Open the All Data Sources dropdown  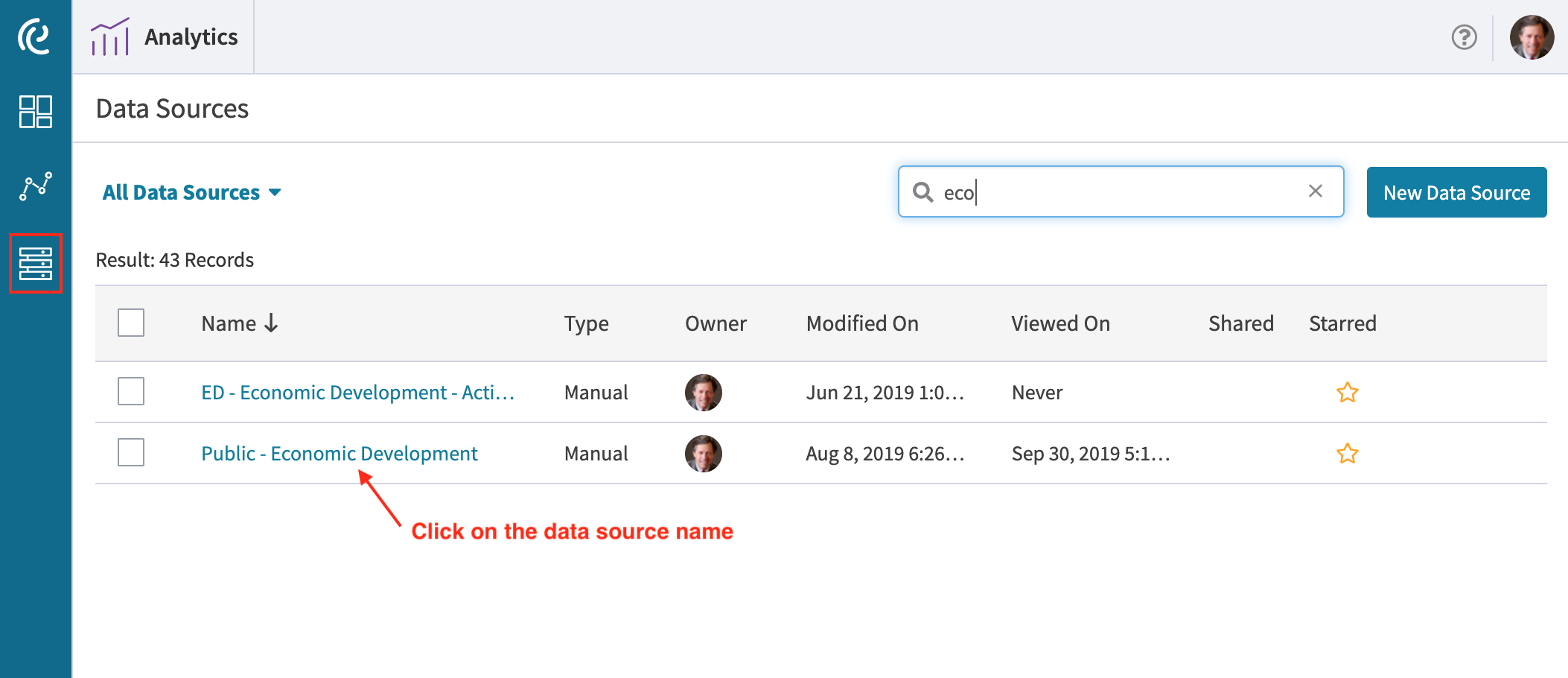tap(192, 191)
